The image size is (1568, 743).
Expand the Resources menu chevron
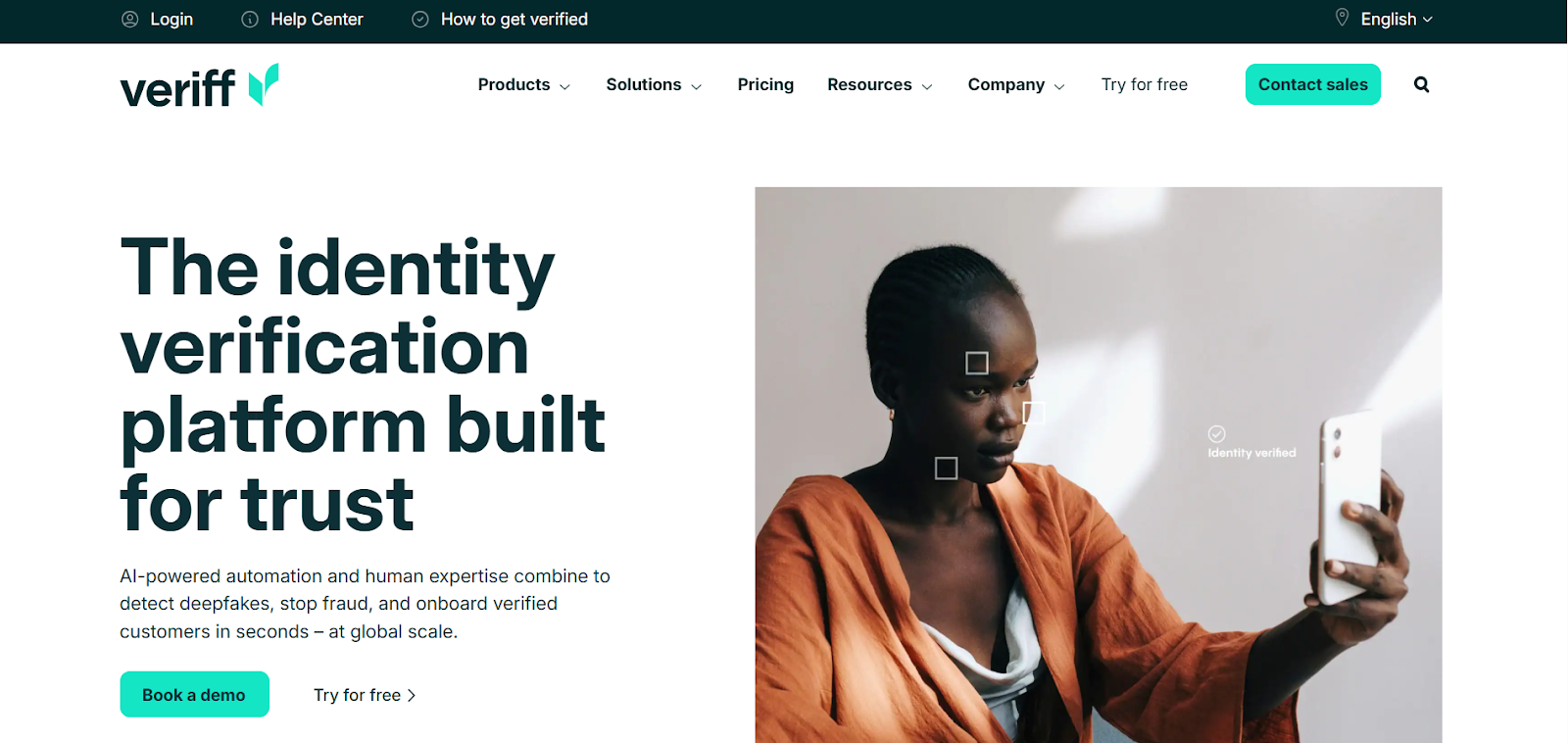tap(927, 86)
